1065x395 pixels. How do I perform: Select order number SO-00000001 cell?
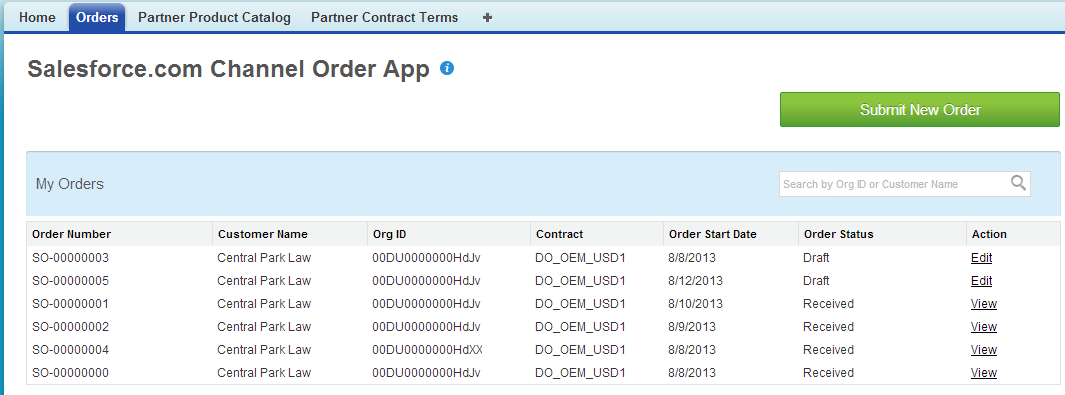coord(70,303)
